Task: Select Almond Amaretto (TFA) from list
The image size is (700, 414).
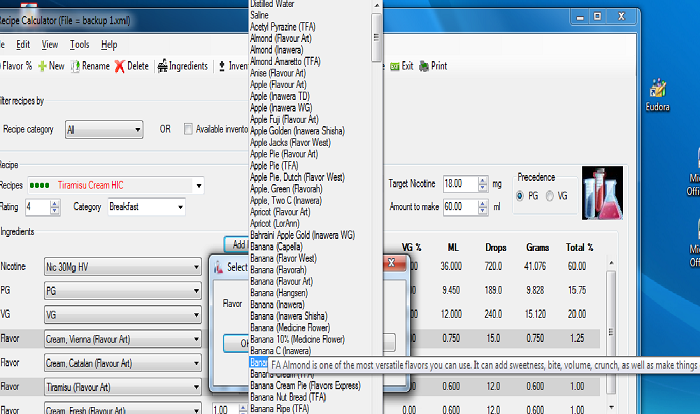Action: 285,62
